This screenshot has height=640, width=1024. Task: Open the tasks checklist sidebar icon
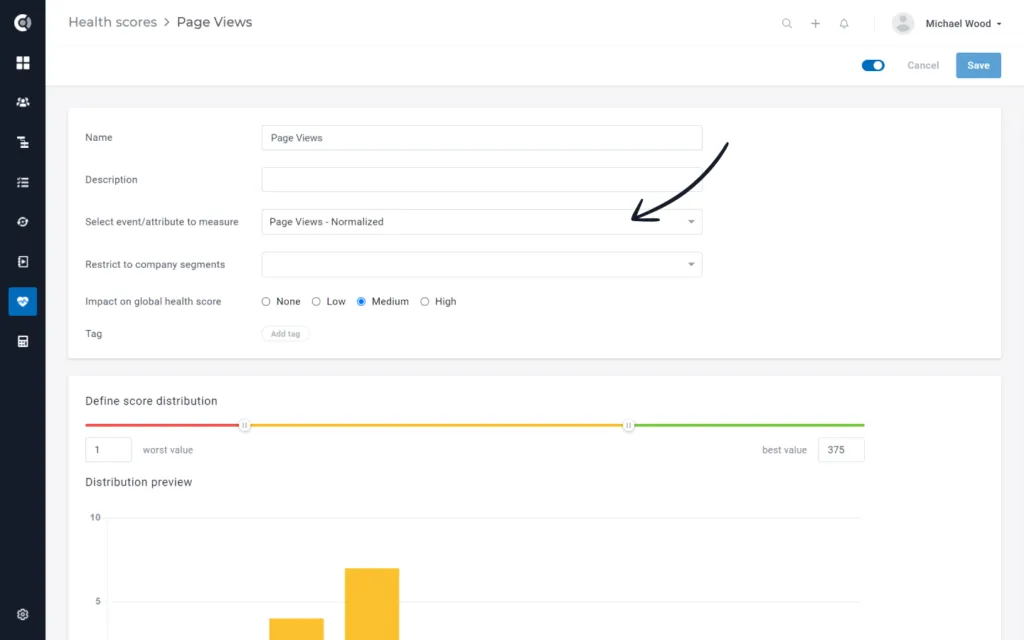coord(23,182)
